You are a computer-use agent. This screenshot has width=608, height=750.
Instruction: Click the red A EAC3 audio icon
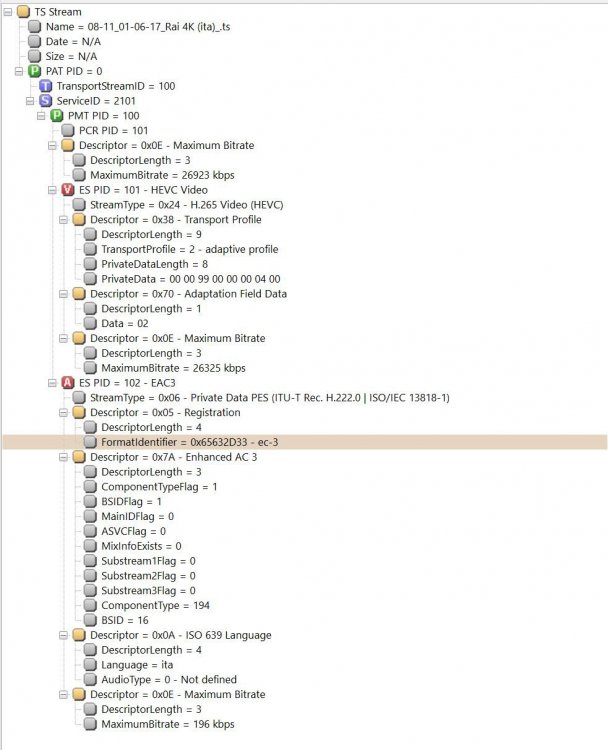(68, 383)
